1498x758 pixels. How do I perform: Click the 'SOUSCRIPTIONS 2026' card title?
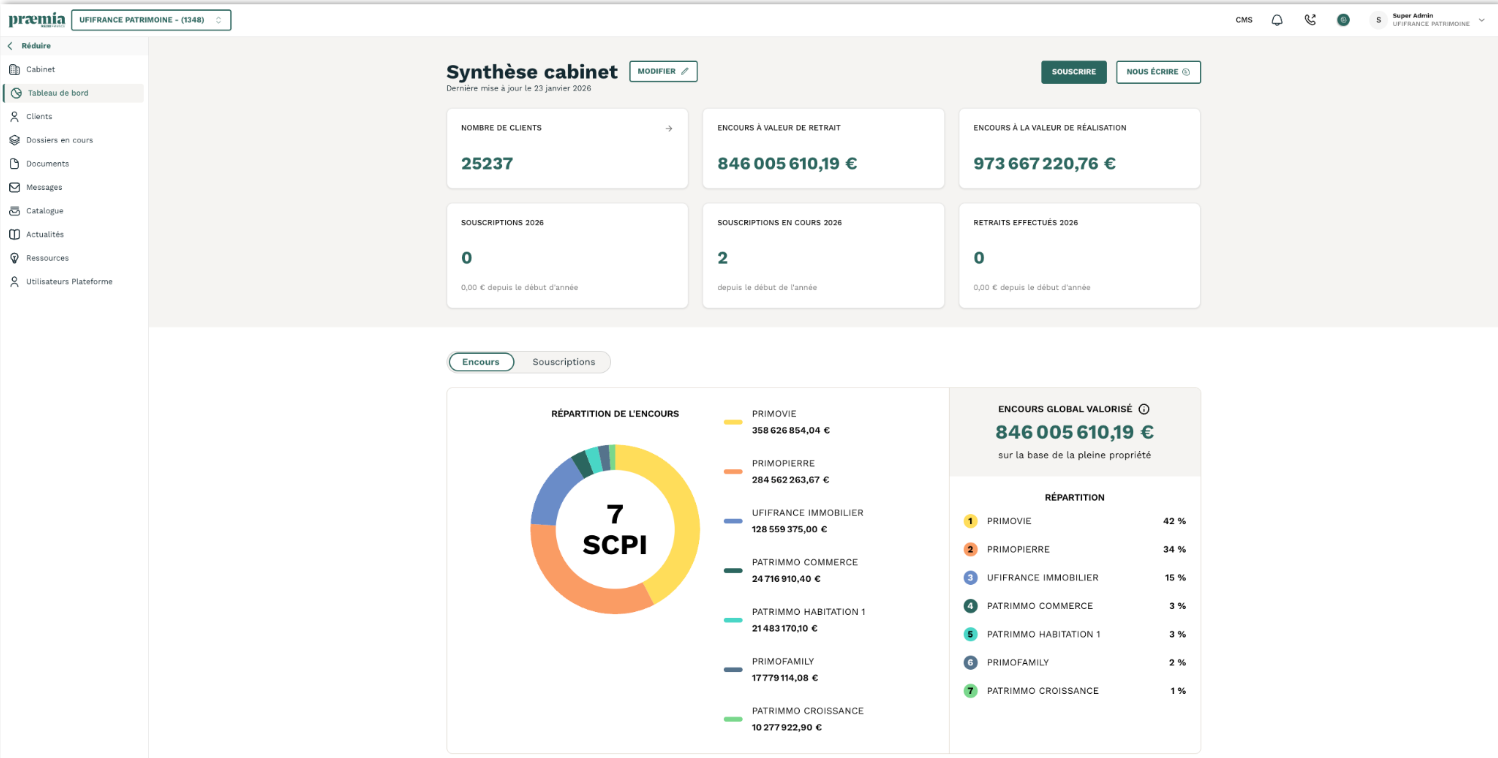[x=502, y=223]
